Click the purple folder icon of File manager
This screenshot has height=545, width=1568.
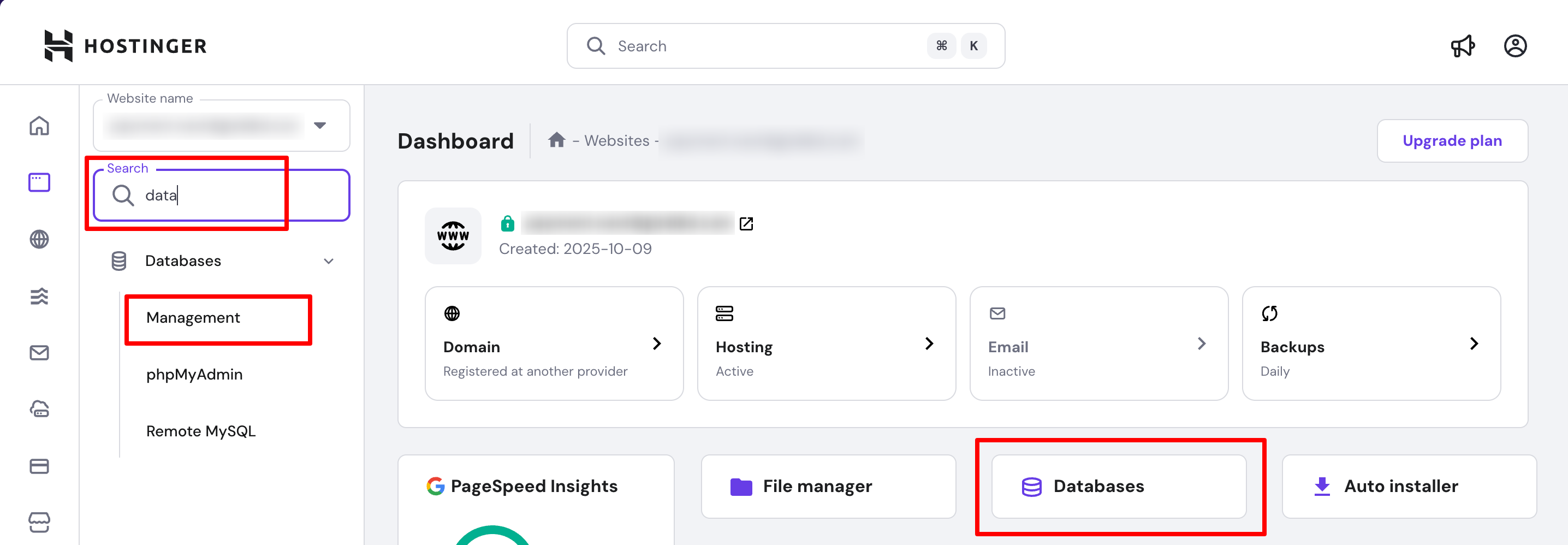pos(741,487)
